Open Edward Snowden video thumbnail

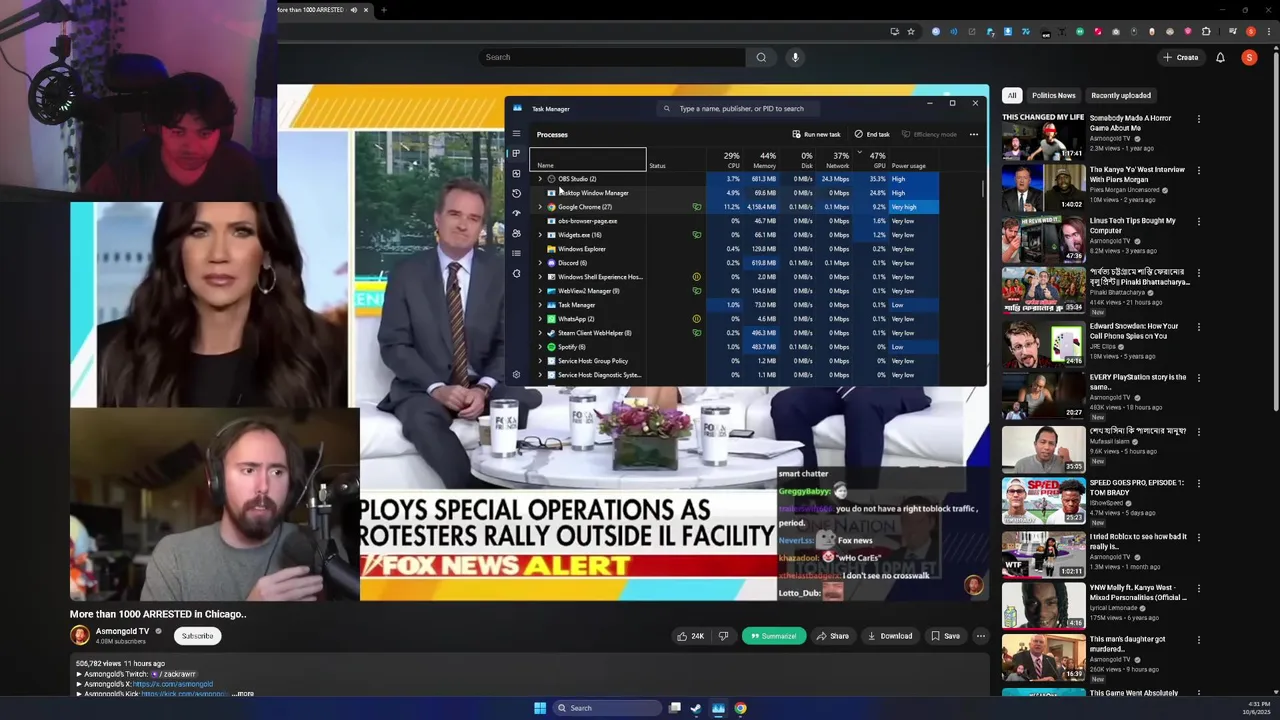click(x=1043, y=346)
